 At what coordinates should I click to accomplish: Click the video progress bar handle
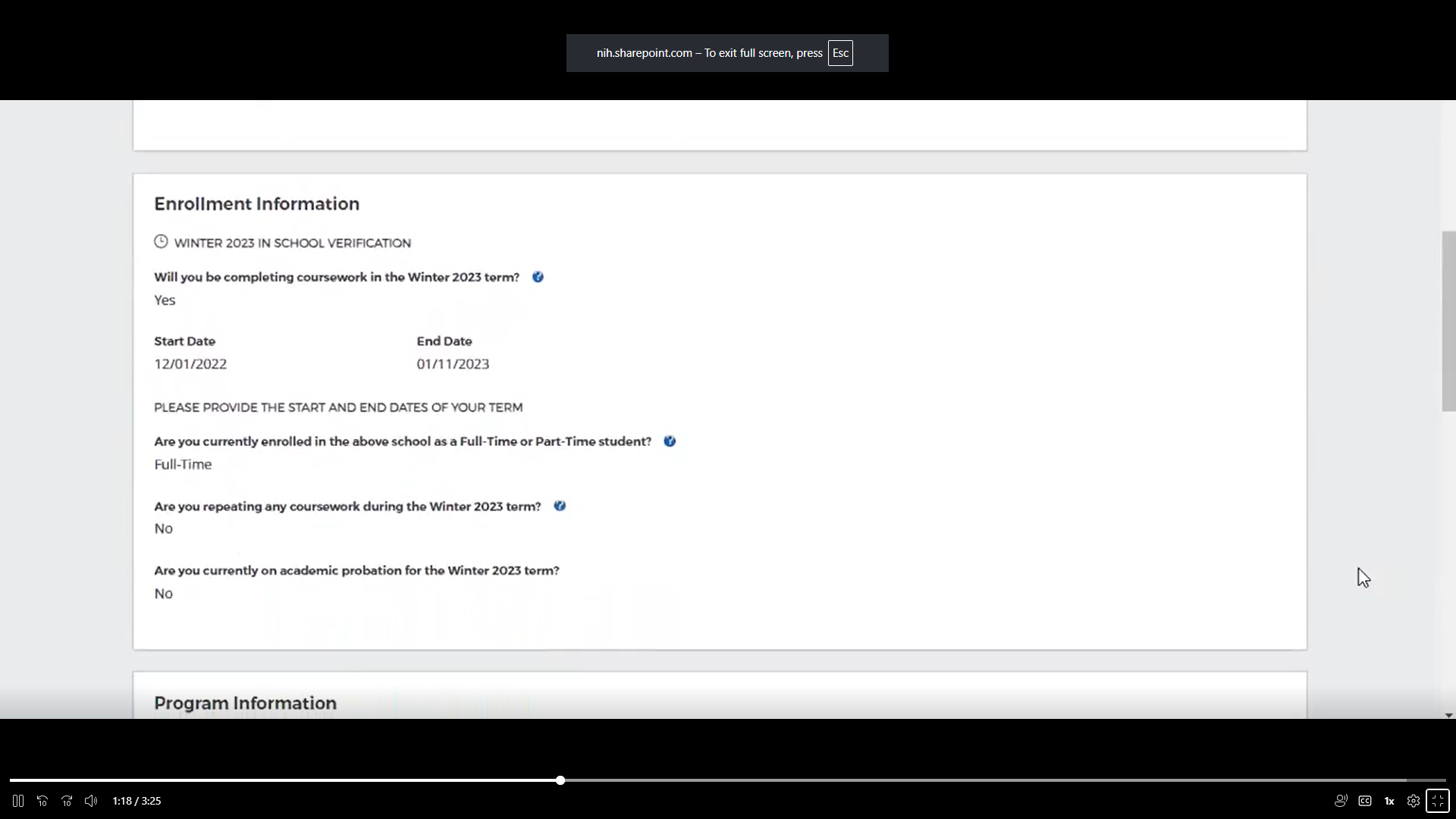point(560,780)
